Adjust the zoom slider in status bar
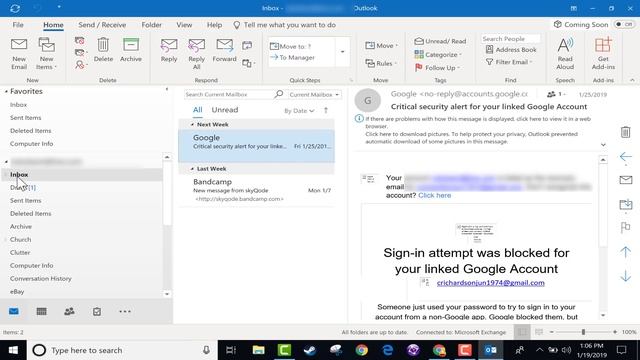This screenshot has width=640, height=360. pyautogui.click(x=583, y=332)
